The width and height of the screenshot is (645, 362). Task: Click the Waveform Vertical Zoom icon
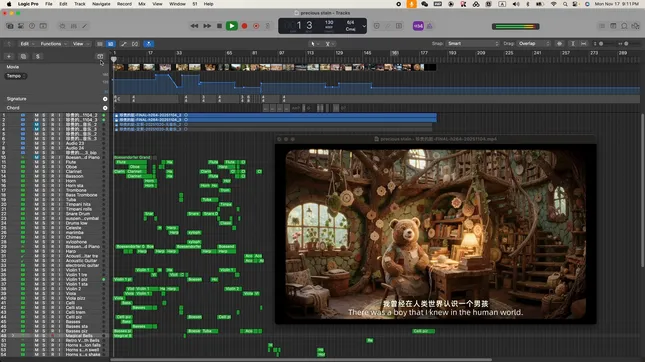(559, 44)
